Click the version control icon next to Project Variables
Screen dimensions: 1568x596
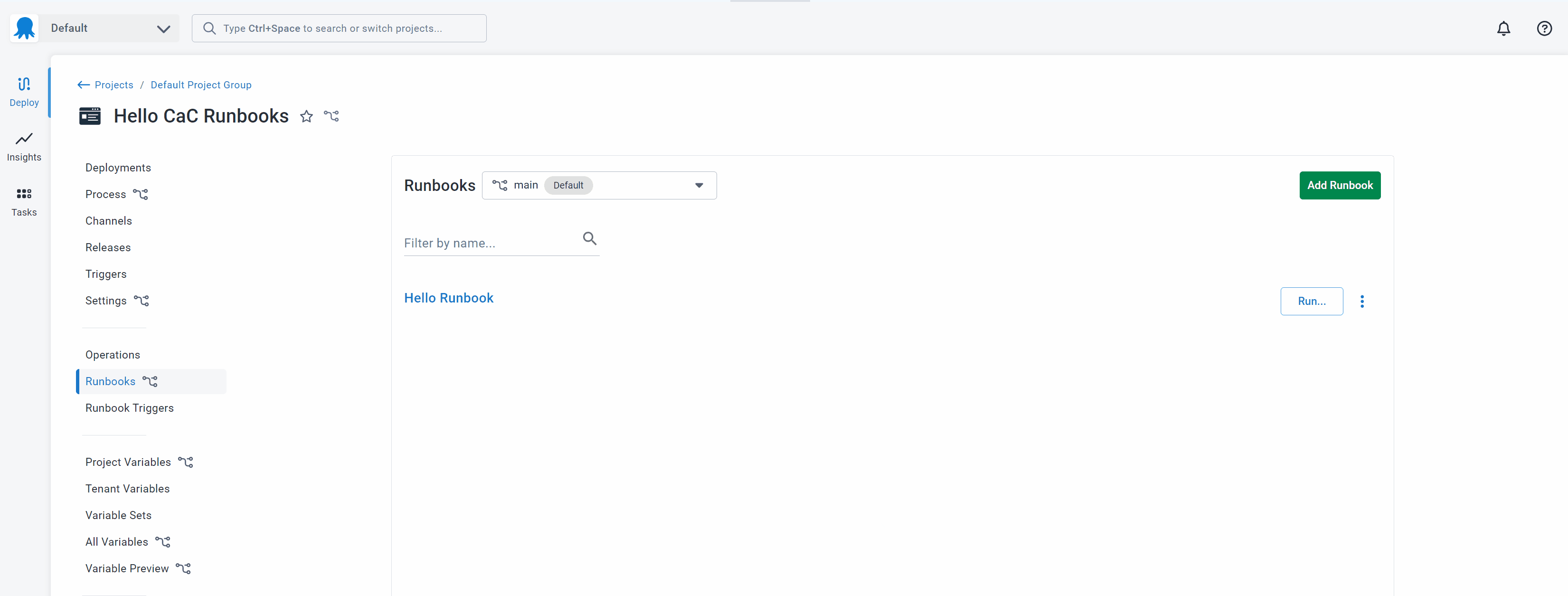click(186, 462)
